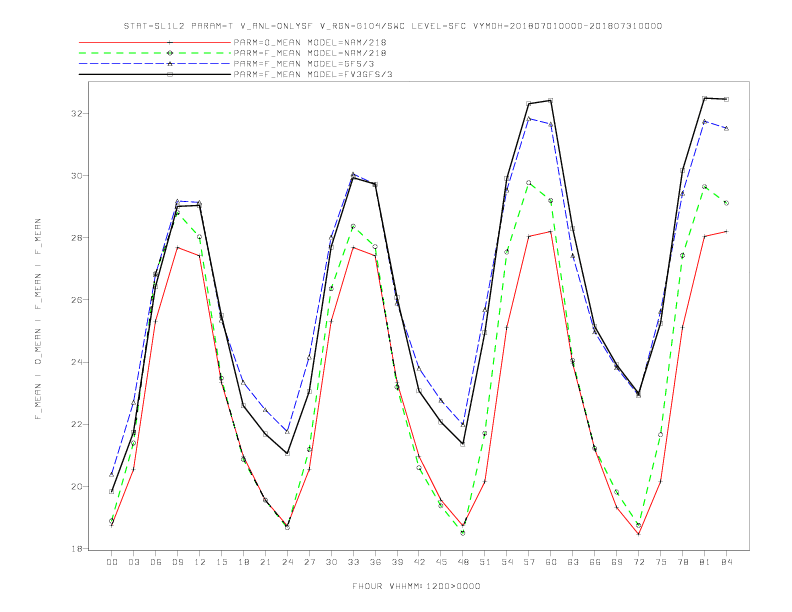Click x-axis tick label 45
Viewport: 792px width, 612px height.
pyautogui.click(x=441, y=562)
